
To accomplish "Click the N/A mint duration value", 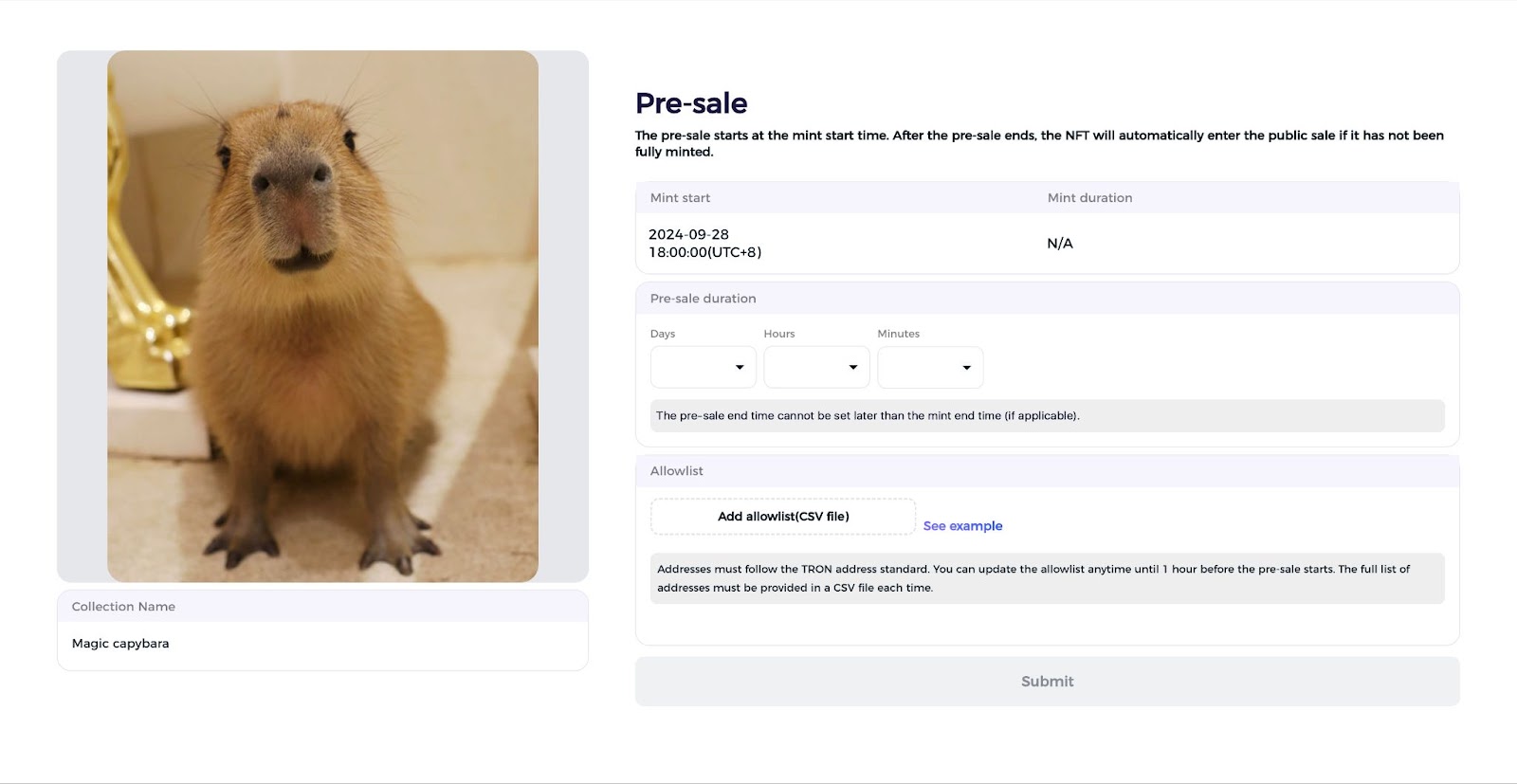I will coord(1060,244).
